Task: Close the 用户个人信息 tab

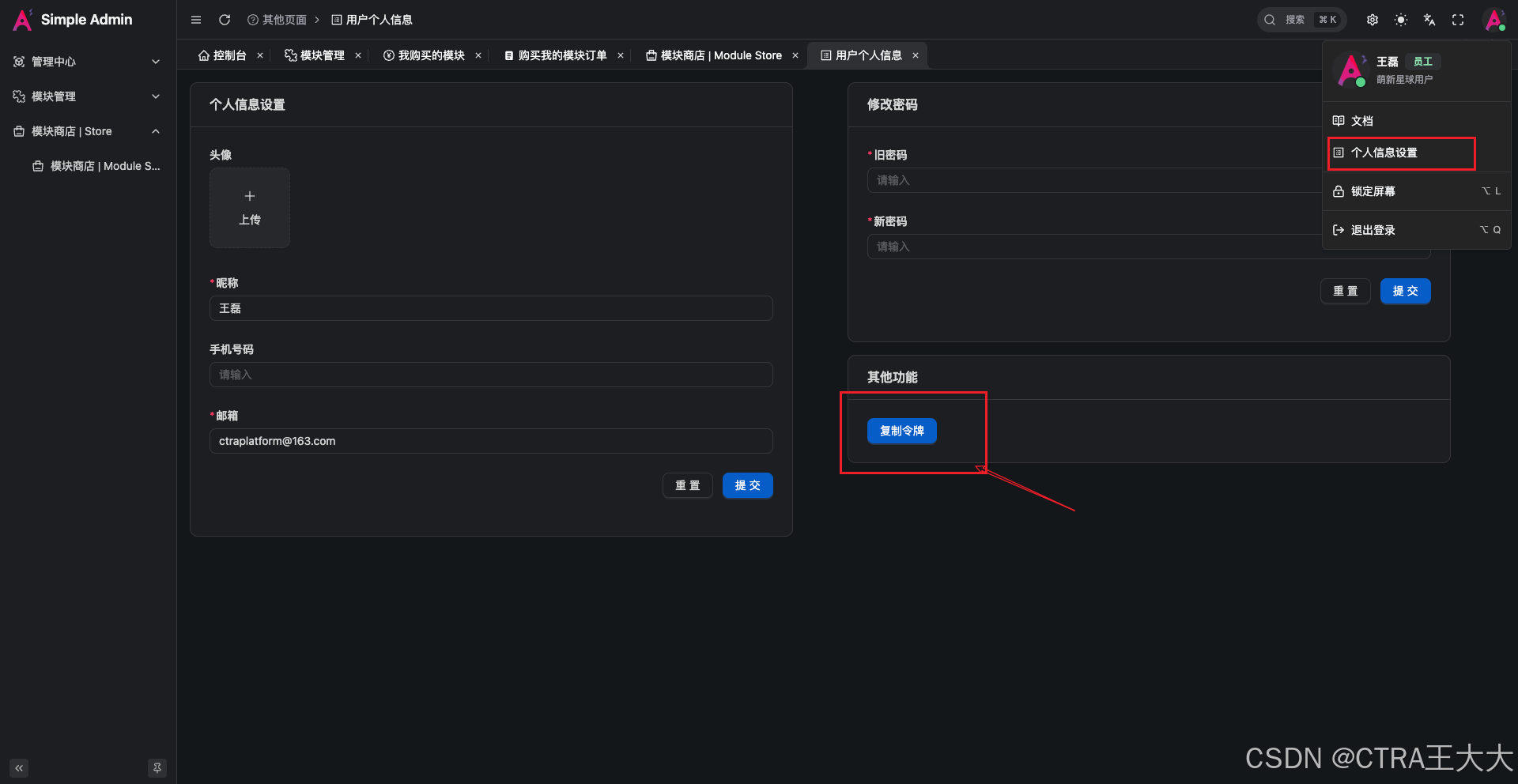Action: point(916,55)
